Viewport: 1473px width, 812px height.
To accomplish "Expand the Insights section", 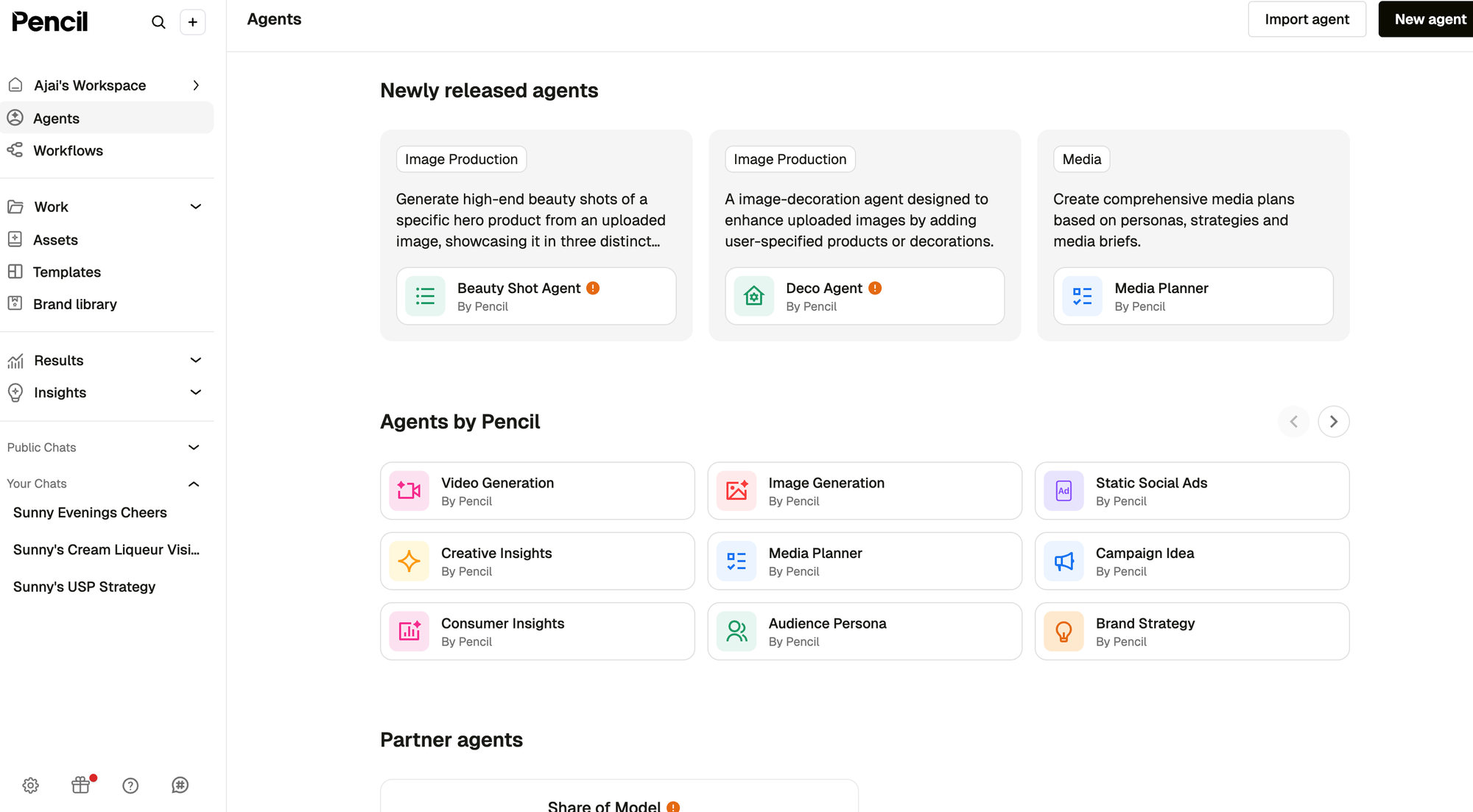I will (x=195, y=392).
